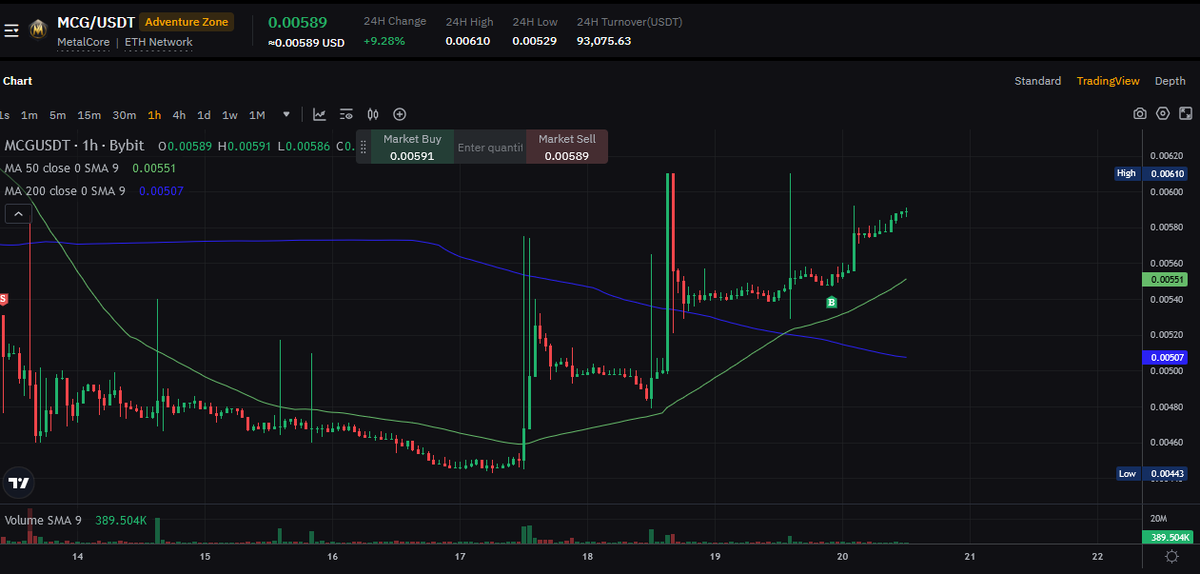Image resolution: width=1200 pixels, height=574 pixels.
Task: Click the 0.00551 MA price label on axis
Action: (x=1165, y=279)
